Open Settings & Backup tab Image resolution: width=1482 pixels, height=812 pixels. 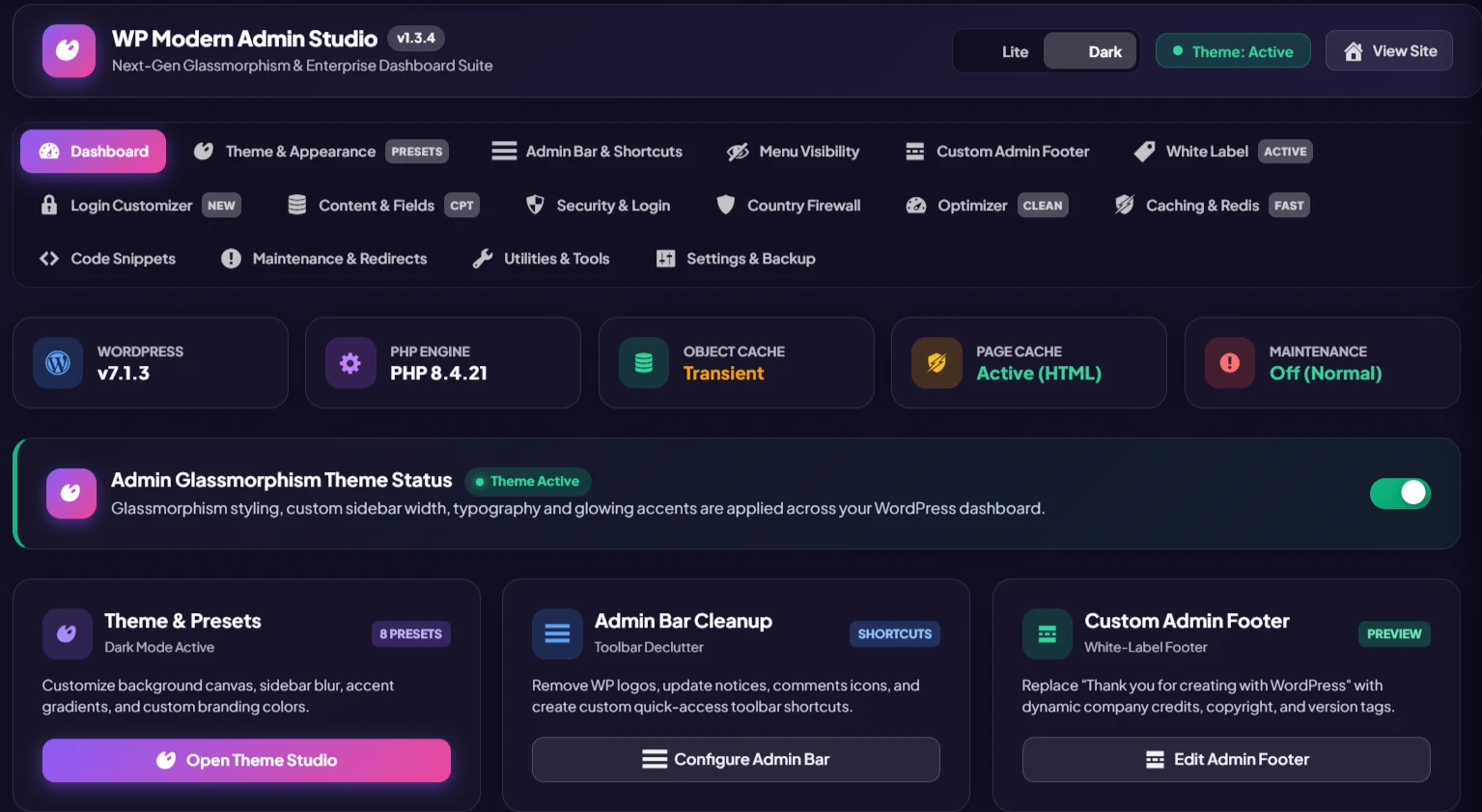[736, 259]
